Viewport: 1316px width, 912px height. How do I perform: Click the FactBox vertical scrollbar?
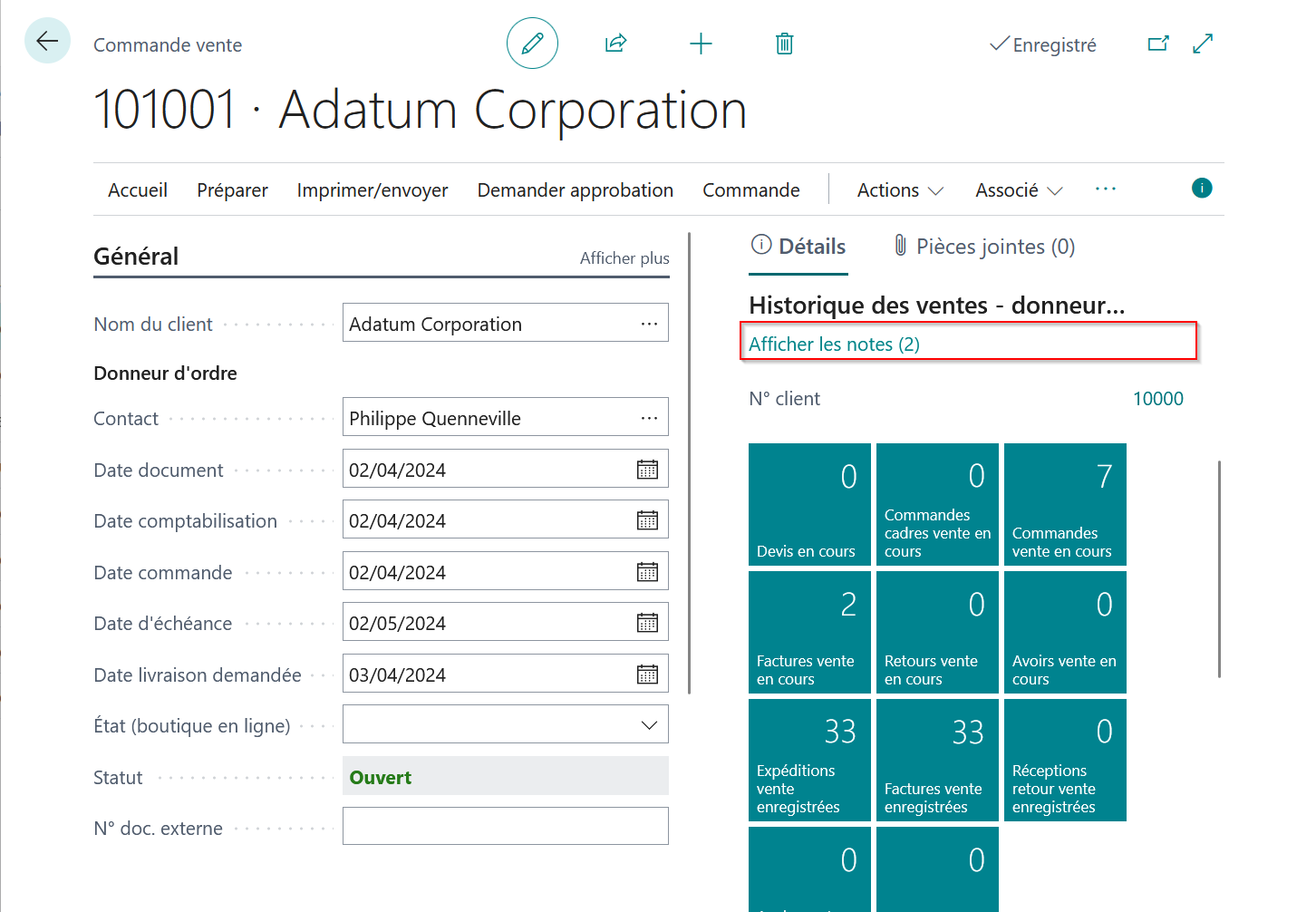(1219, 568)
